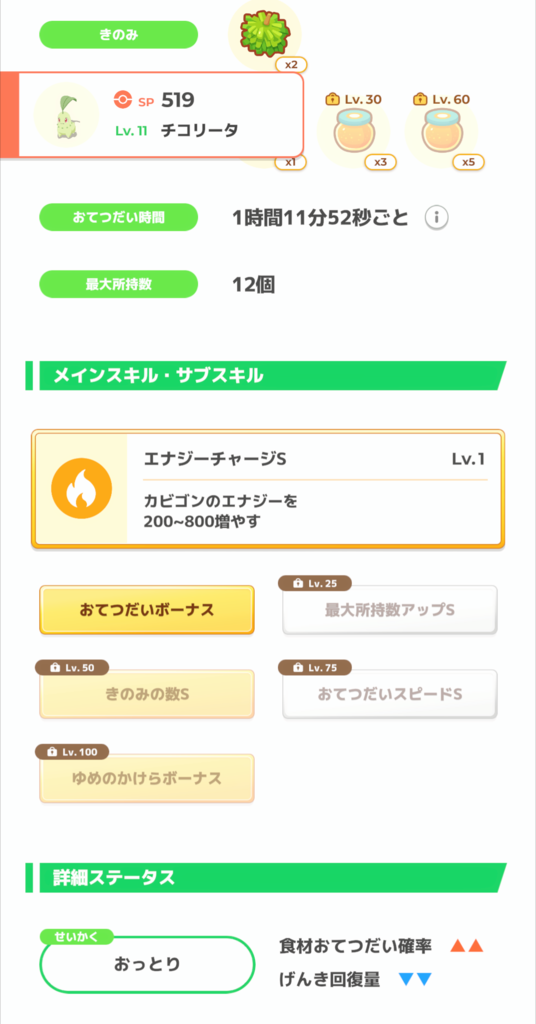Tap the 最大所持数 green label

pos(119,284)
